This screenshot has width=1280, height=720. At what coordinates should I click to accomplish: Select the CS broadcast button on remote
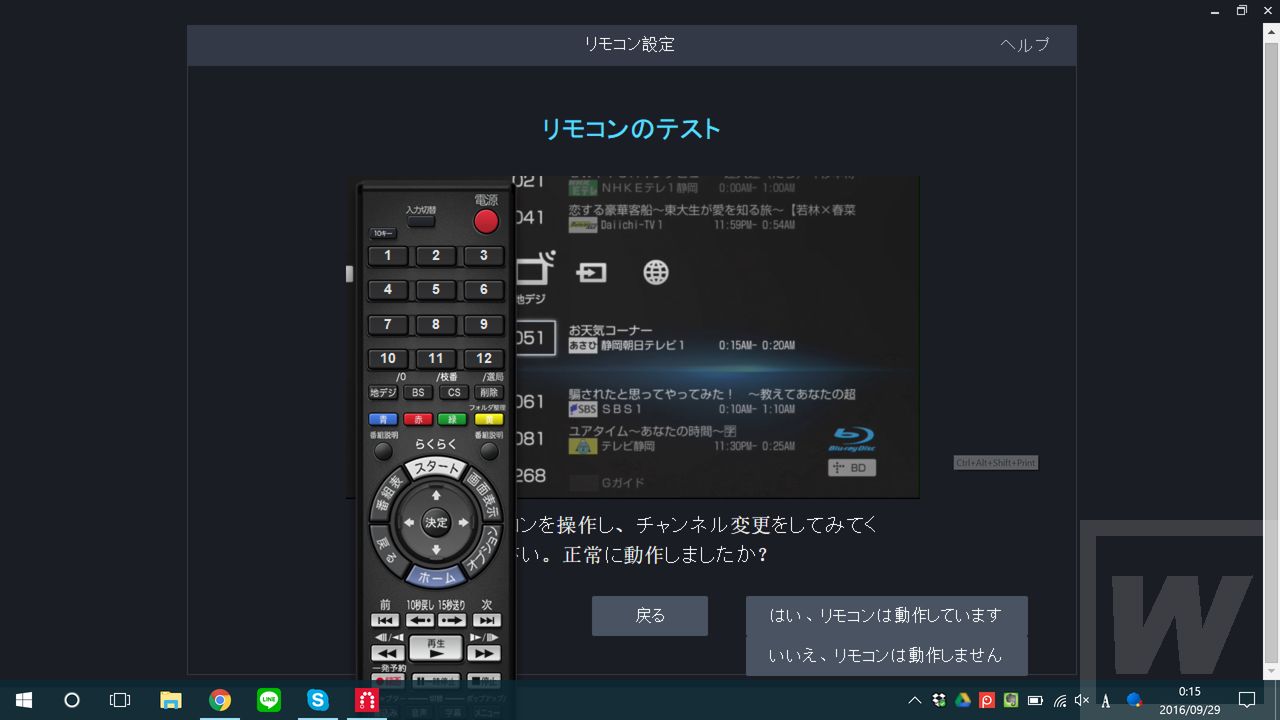(x=453, y=393)
